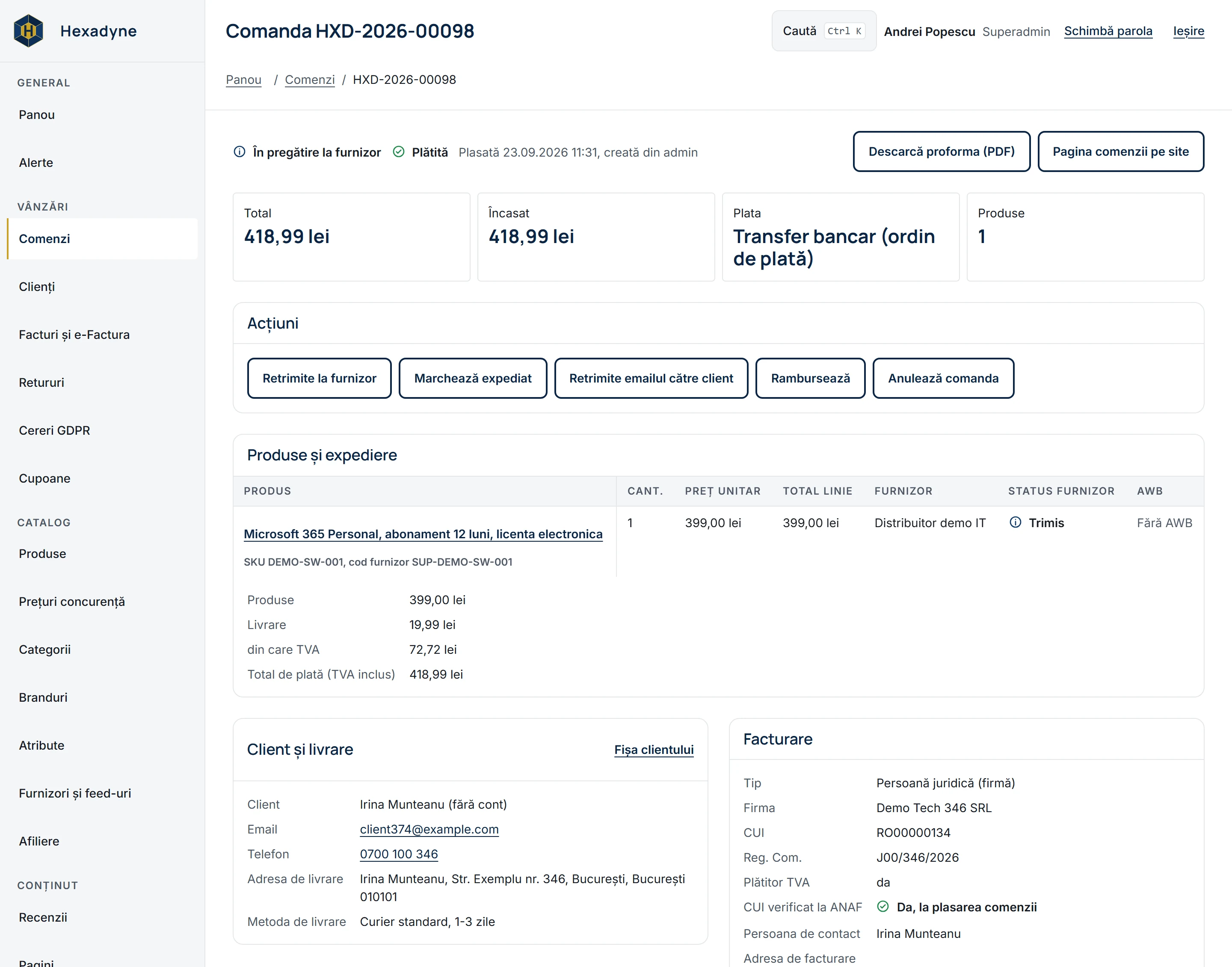Go to Panou in the breadcrumb
This screenshot has width=1232, height=967.
[x=243, y=80]
